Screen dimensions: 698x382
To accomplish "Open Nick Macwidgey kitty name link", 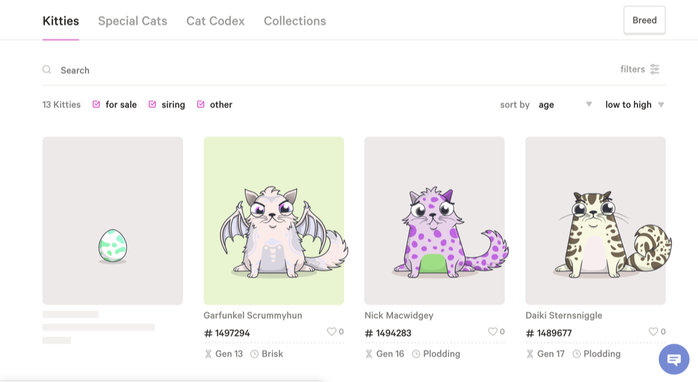I will point(399,315).
